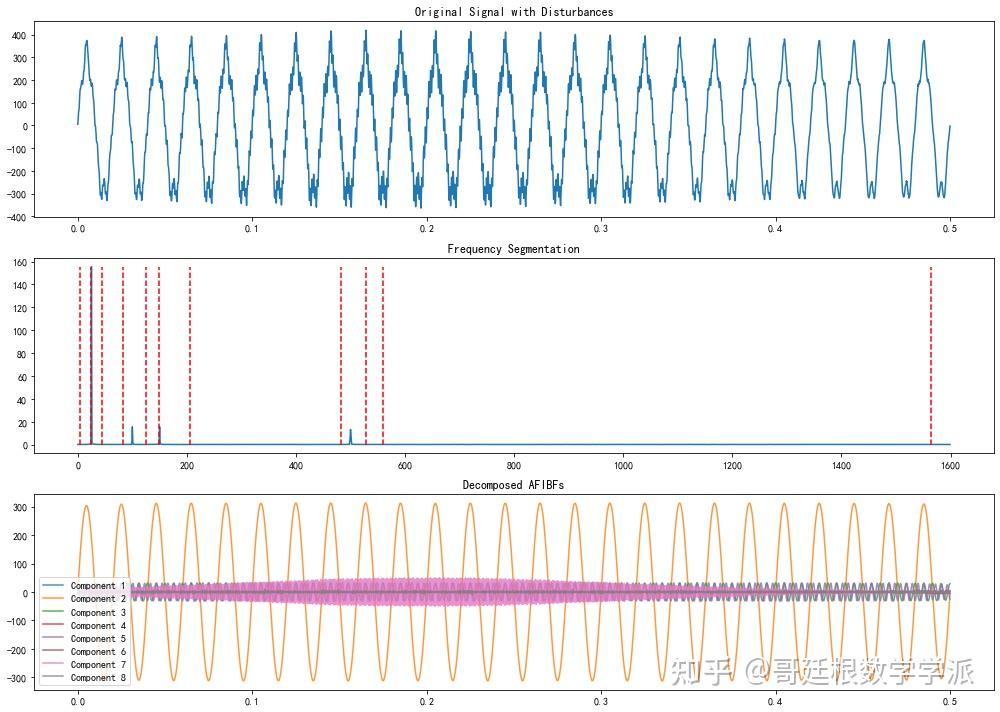Screen dimensions: 1000x712
Task: Click the 'Decomposed AFIBFs' plot title
Action: pos(513,485)
